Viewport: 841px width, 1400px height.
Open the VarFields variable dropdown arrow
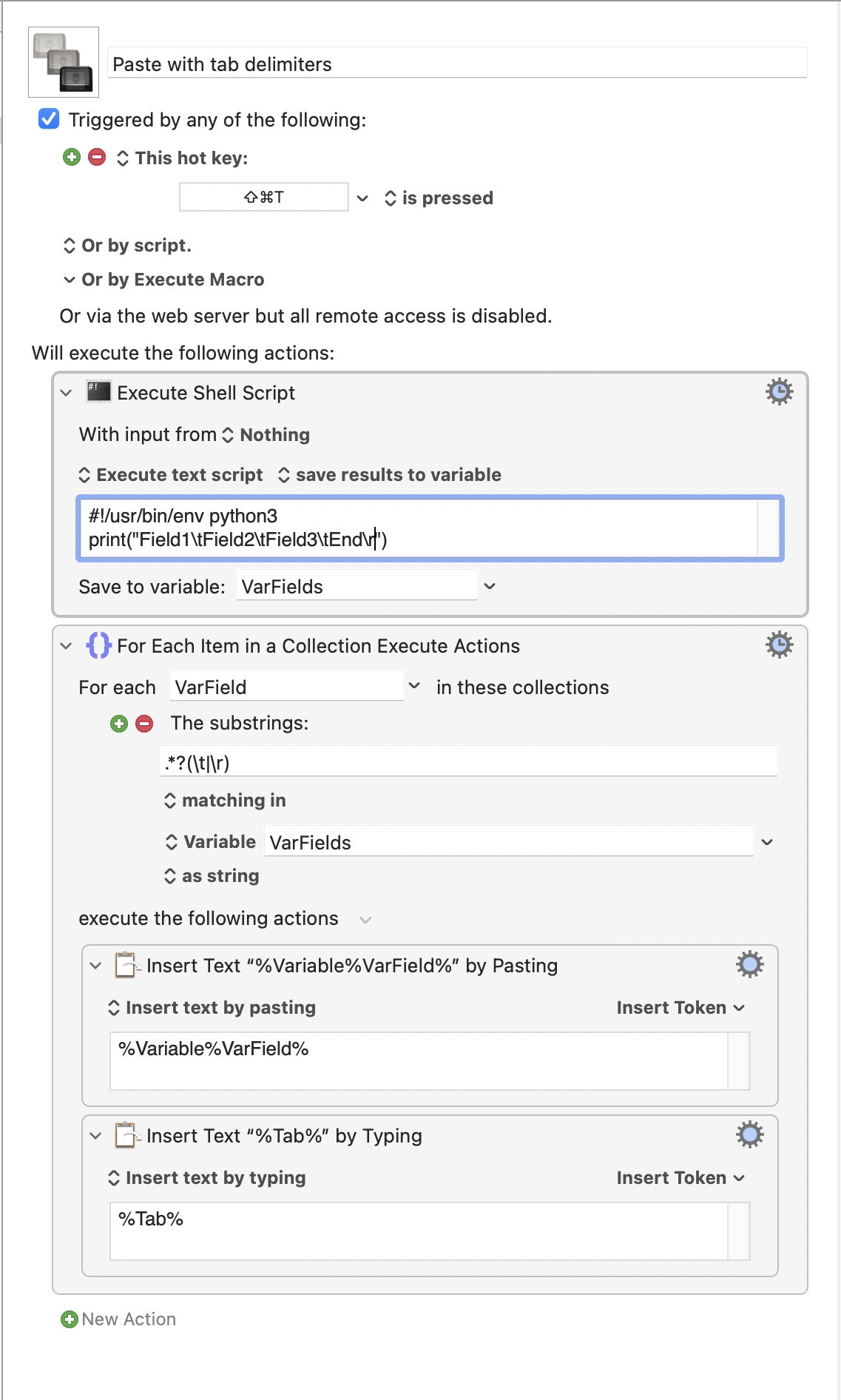[767, 842]
